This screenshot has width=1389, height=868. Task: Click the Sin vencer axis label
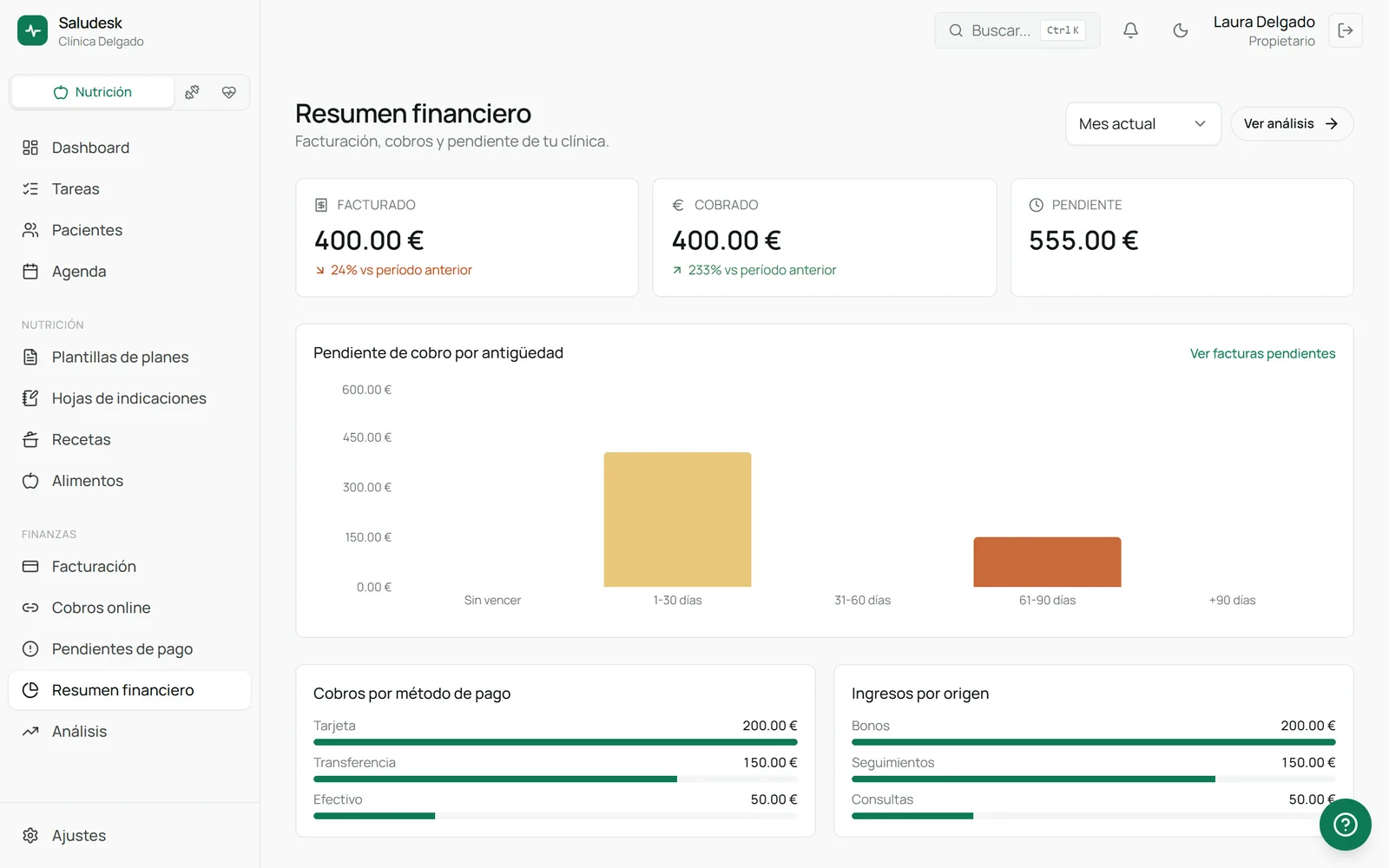coord(492,600)
